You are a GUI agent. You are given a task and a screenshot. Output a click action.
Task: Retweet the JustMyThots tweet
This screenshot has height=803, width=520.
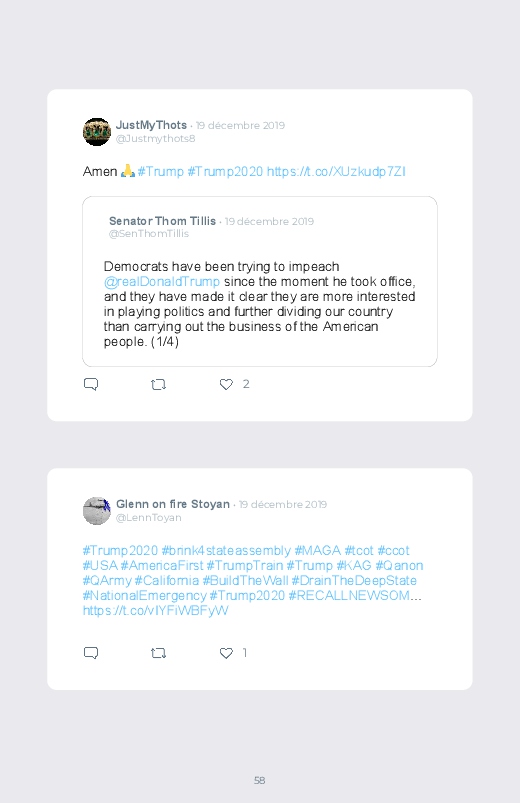click(158, 384)
